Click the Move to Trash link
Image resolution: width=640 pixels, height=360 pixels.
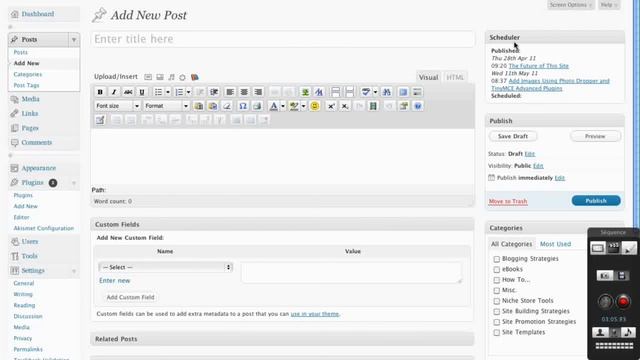click(x=508, y=201)
